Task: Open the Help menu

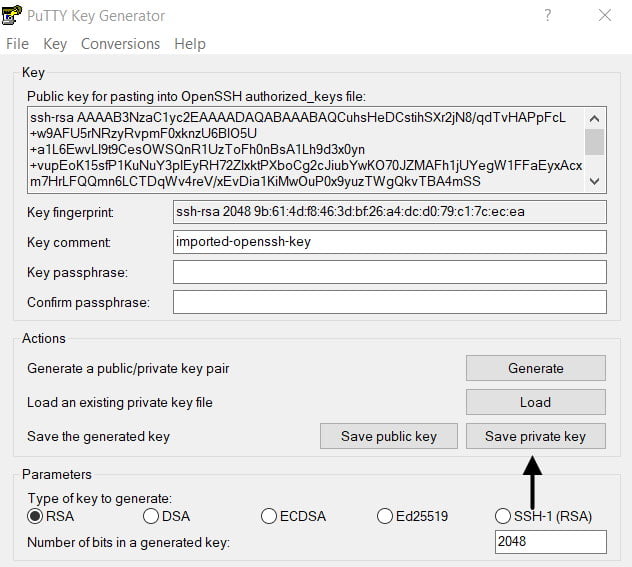Action: click(x=190, y=44)
